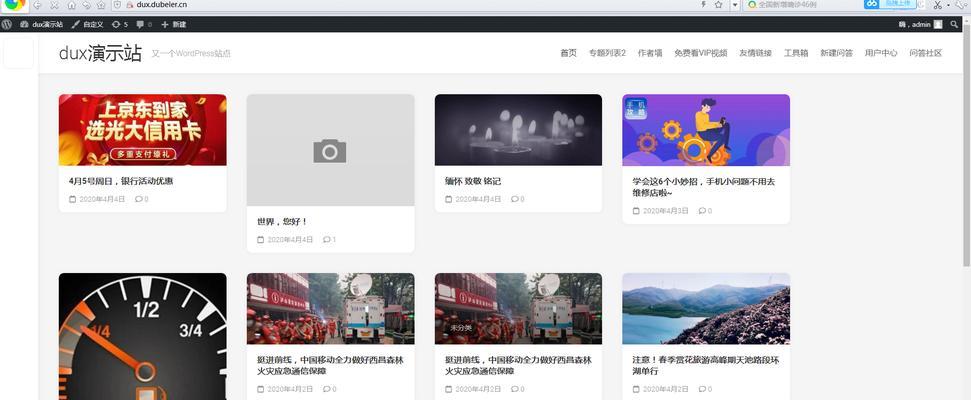This screenshot has width=971, height=400.
Task: Open the candles thumbnail image
Action: (518, 130)
